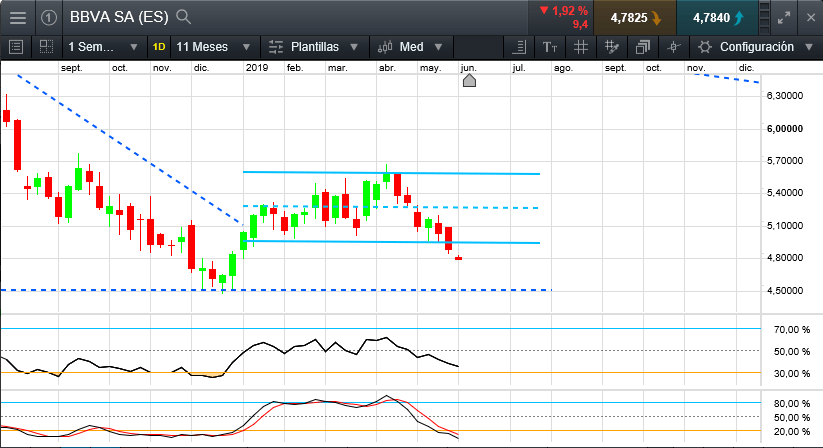Toggle the crosshair cursor icon

673,47
